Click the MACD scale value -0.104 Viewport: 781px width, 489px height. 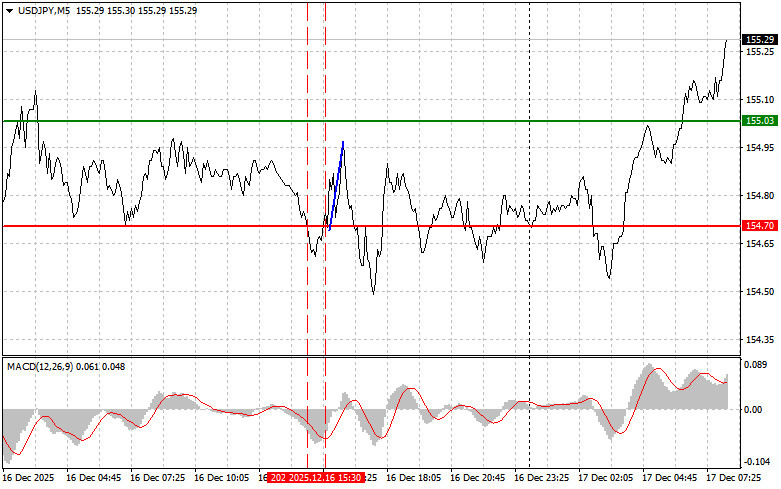point(756,462)
